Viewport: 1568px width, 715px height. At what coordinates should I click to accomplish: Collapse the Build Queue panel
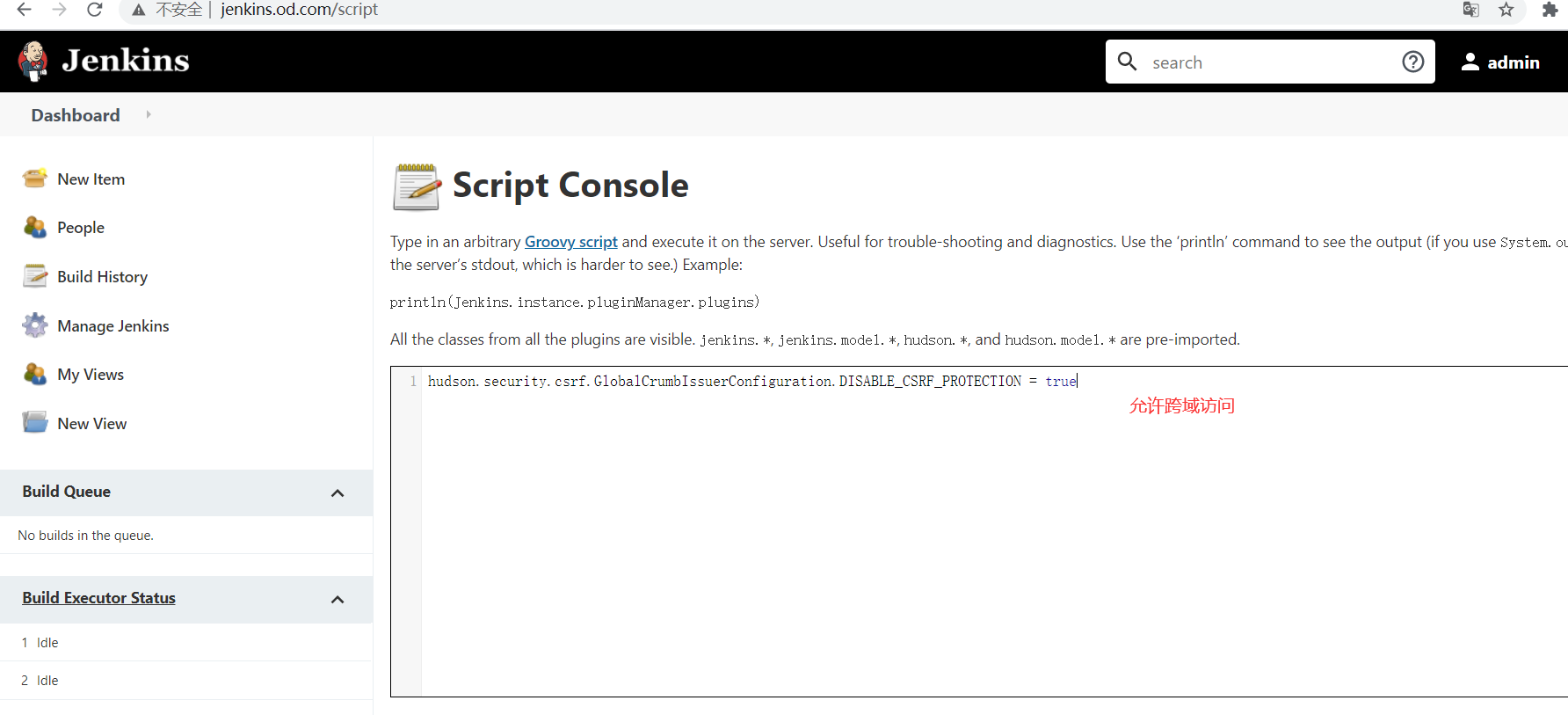(338, 492)
